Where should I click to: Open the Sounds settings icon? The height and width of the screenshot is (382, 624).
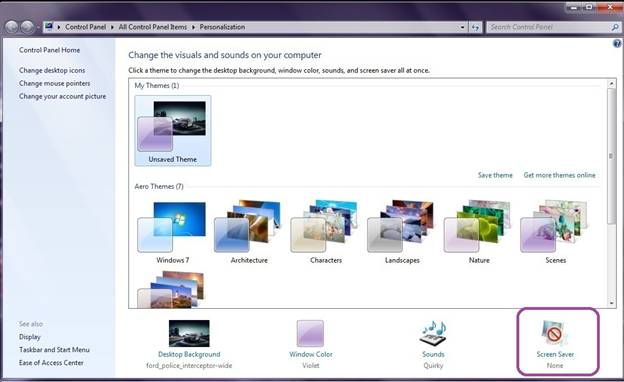point(433,333)
